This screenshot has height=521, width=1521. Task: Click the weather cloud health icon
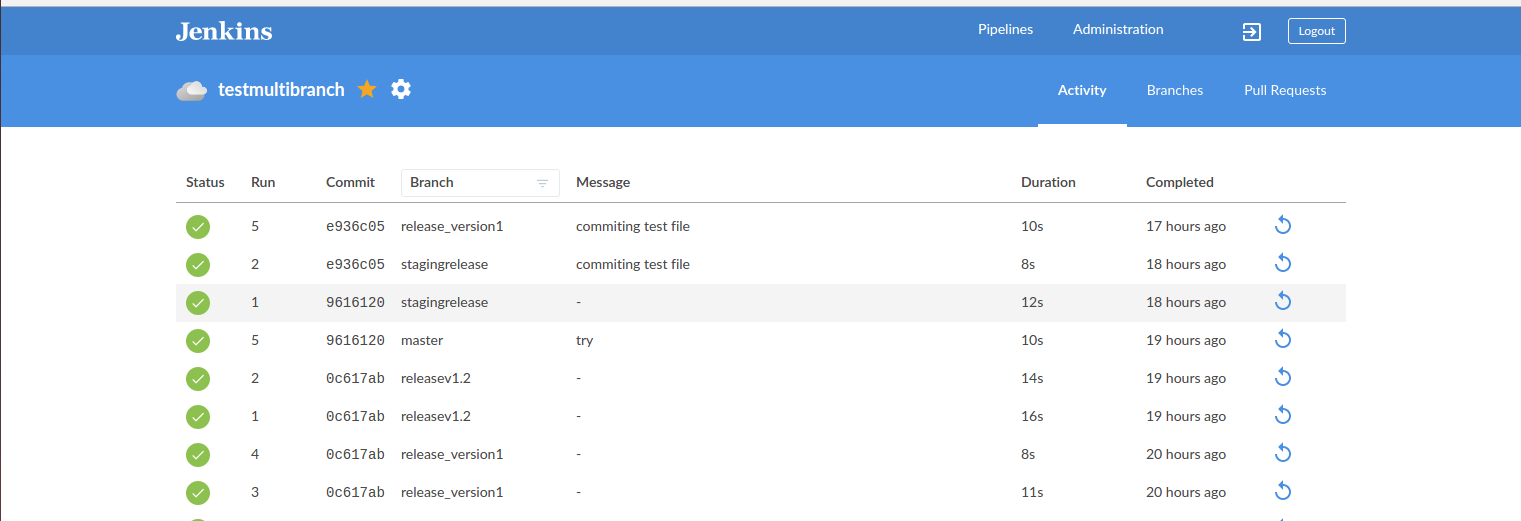point(192,91)
